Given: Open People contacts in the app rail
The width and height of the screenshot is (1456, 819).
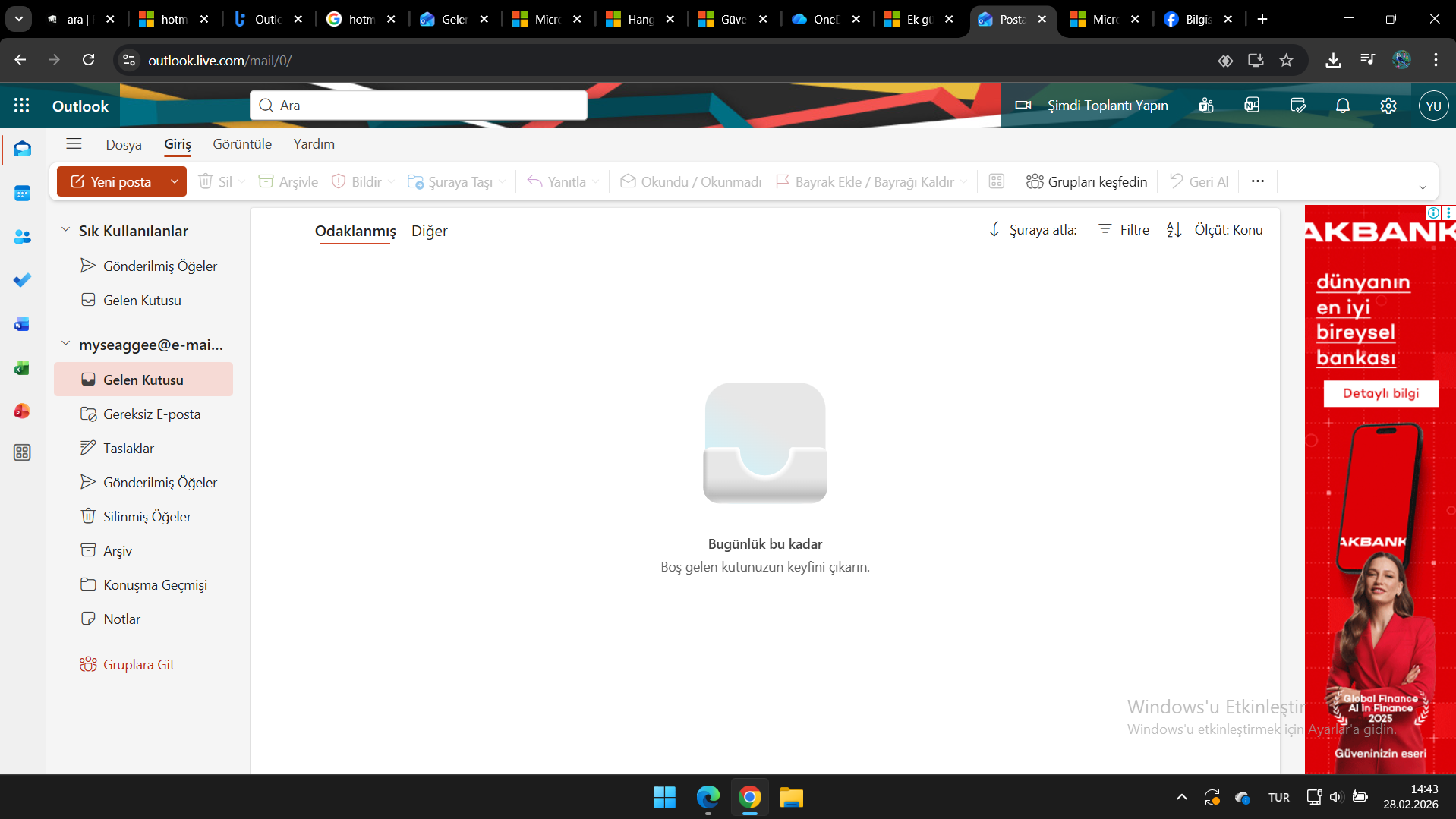Looking at the screenshot, I should (x=22, y=237).
